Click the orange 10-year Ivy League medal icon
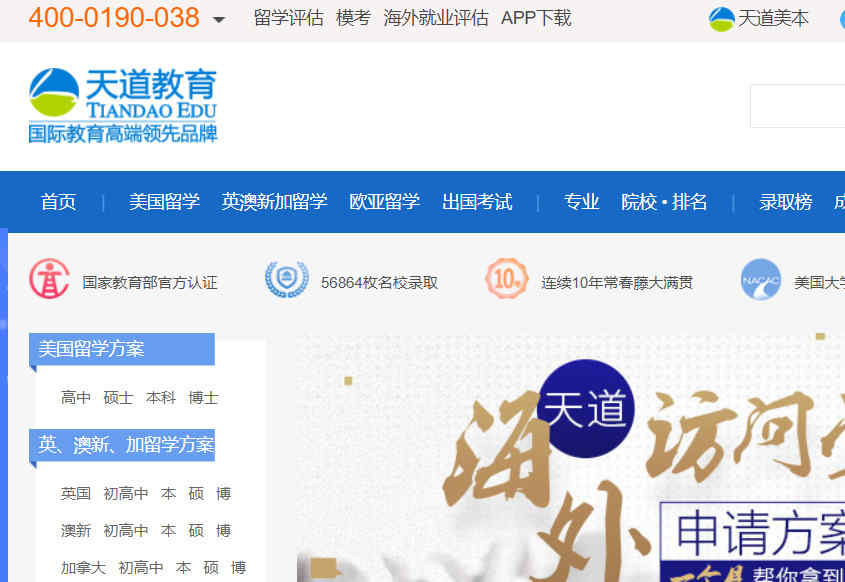Image resolution: width=845 pixels, height=582 pixels. [506, 280]
